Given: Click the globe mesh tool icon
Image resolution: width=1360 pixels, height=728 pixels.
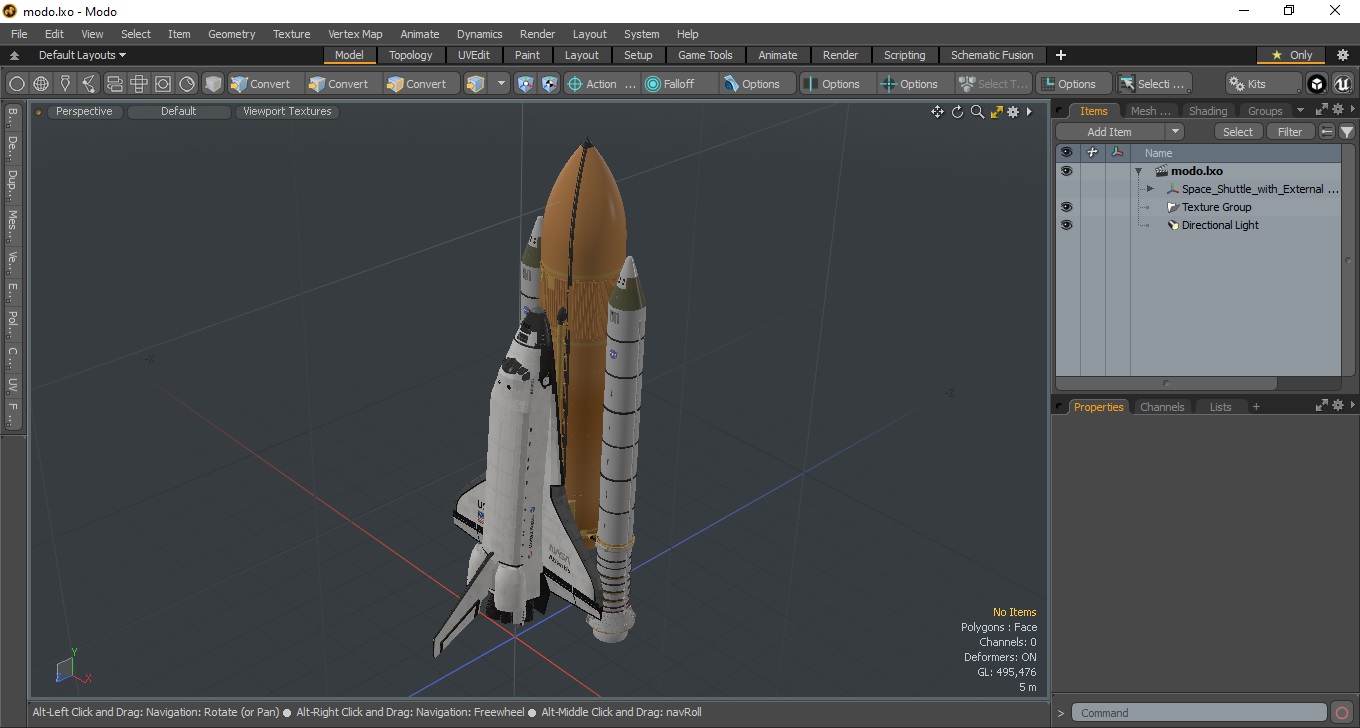Looking at the screenshot, I should (x=41, y=84).
